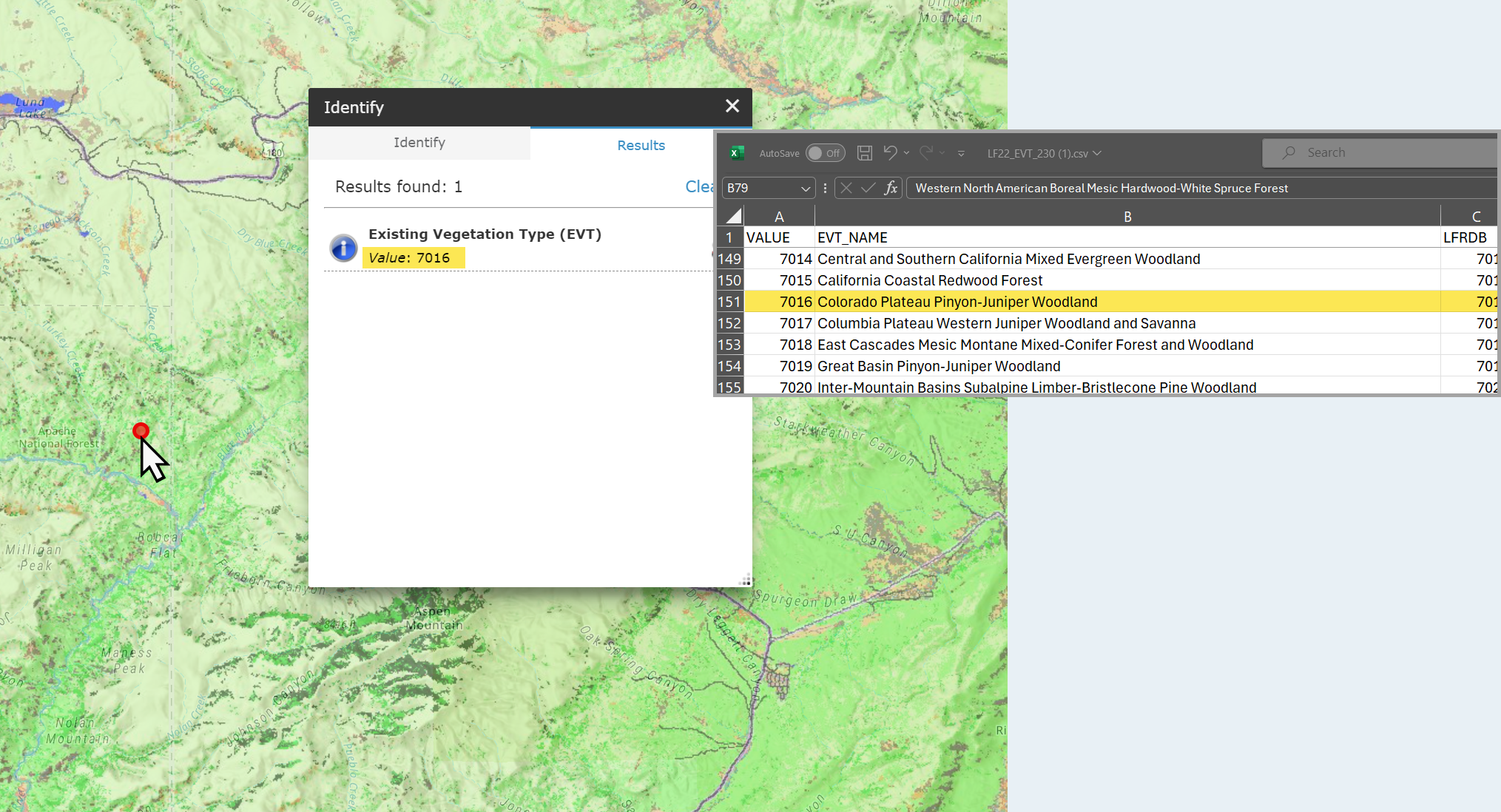The height and width of the screenshot is (812, 1501).
Task: Open Customize Quick Access Toolbar dropdown
Action: point(961,154)
